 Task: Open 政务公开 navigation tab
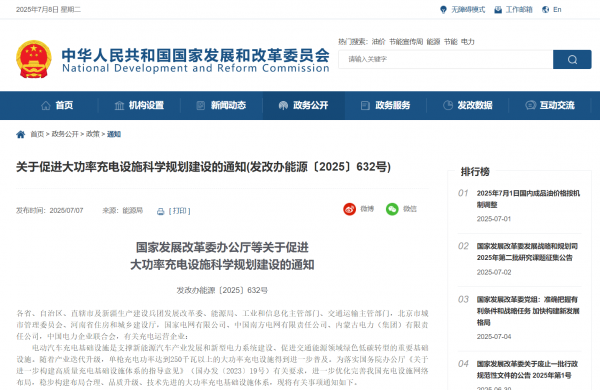(x=310, y=105)
